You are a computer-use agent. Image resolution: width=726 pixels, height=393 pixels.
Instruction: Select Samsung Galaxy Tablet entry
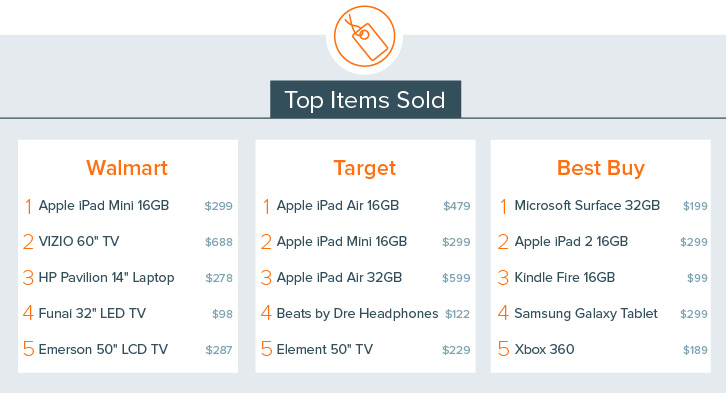pos(586,313)
